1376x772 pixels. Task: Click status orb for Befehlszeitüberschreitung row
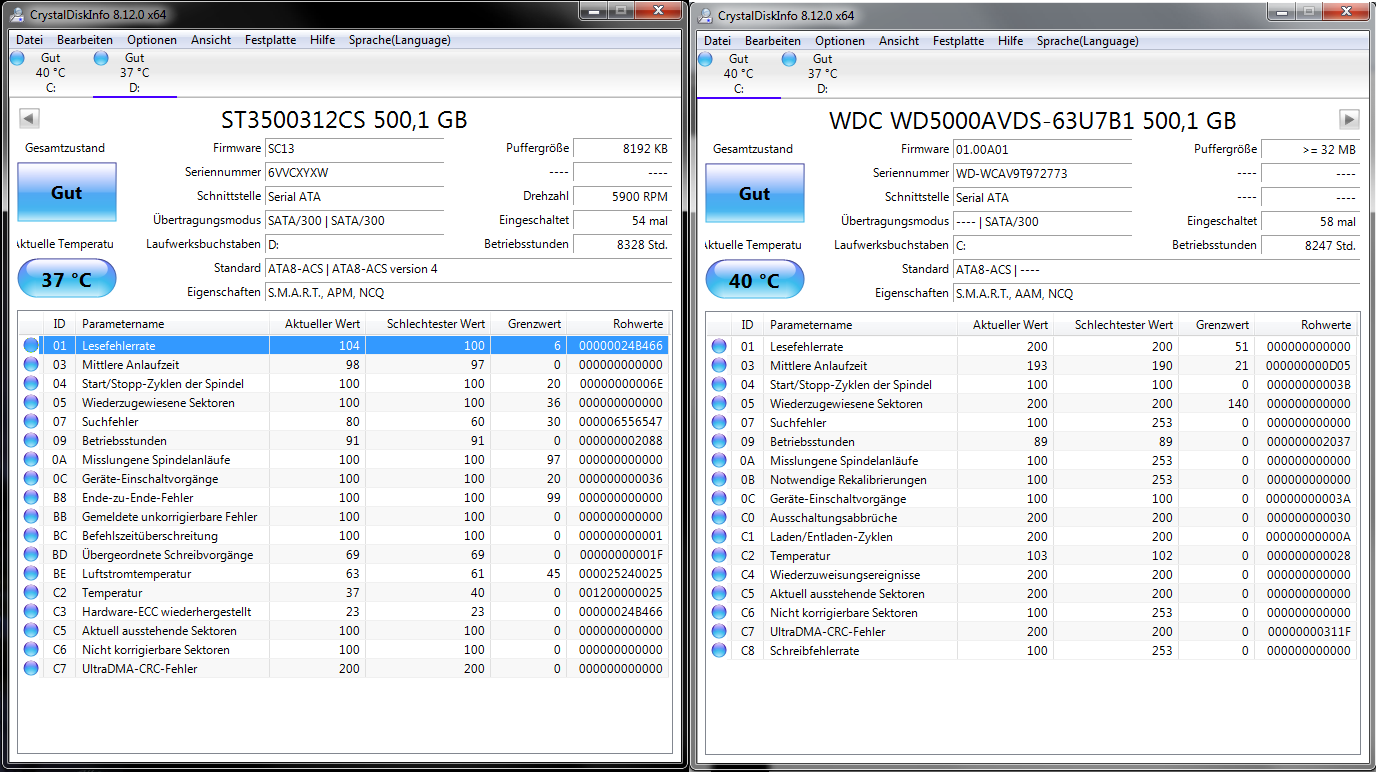pyautogui.click(x=31, y=536)
